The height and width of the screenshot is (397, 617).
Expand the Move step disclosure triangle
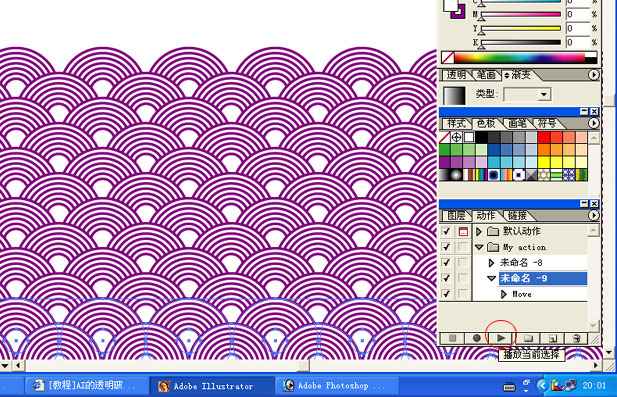point(504,294)
